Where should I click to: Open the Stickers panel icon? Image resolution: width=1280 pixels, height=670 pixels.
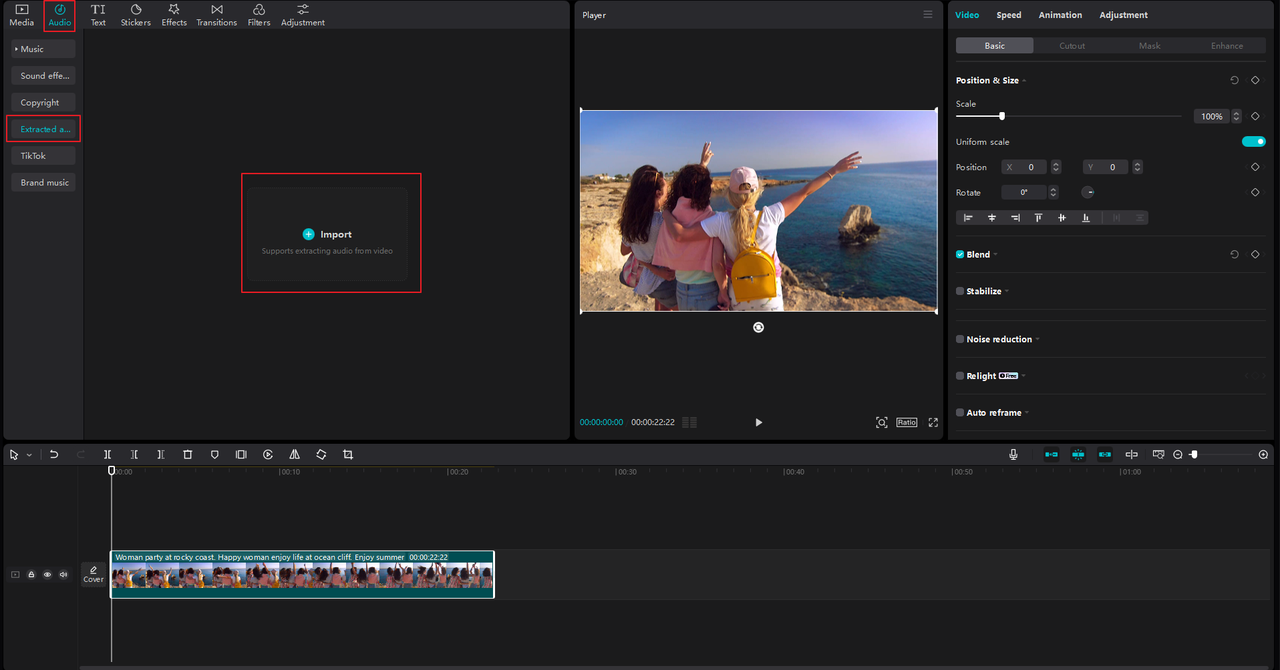click(x=136, y=9)
